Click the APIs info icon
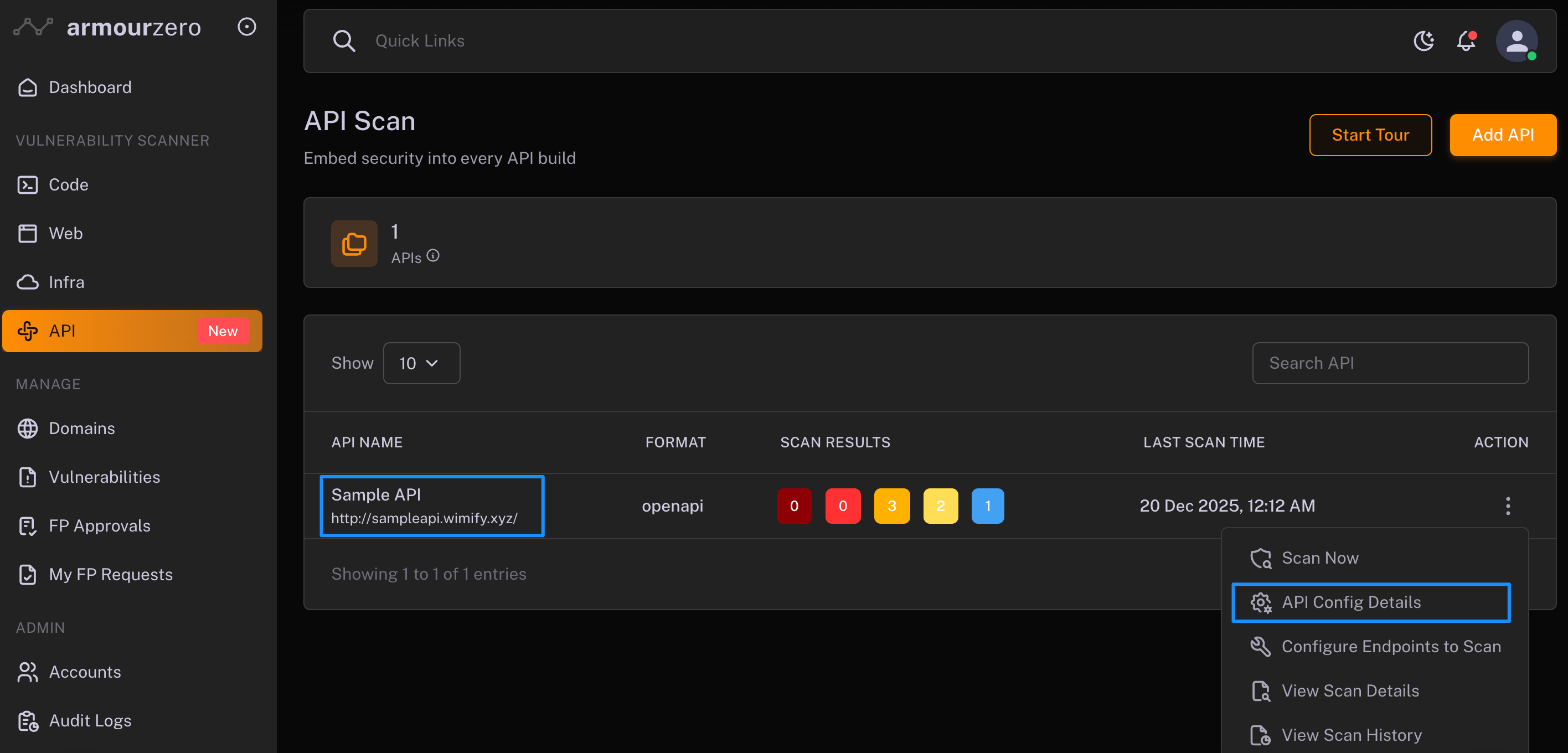1568x753 pixels. [433, 256]
